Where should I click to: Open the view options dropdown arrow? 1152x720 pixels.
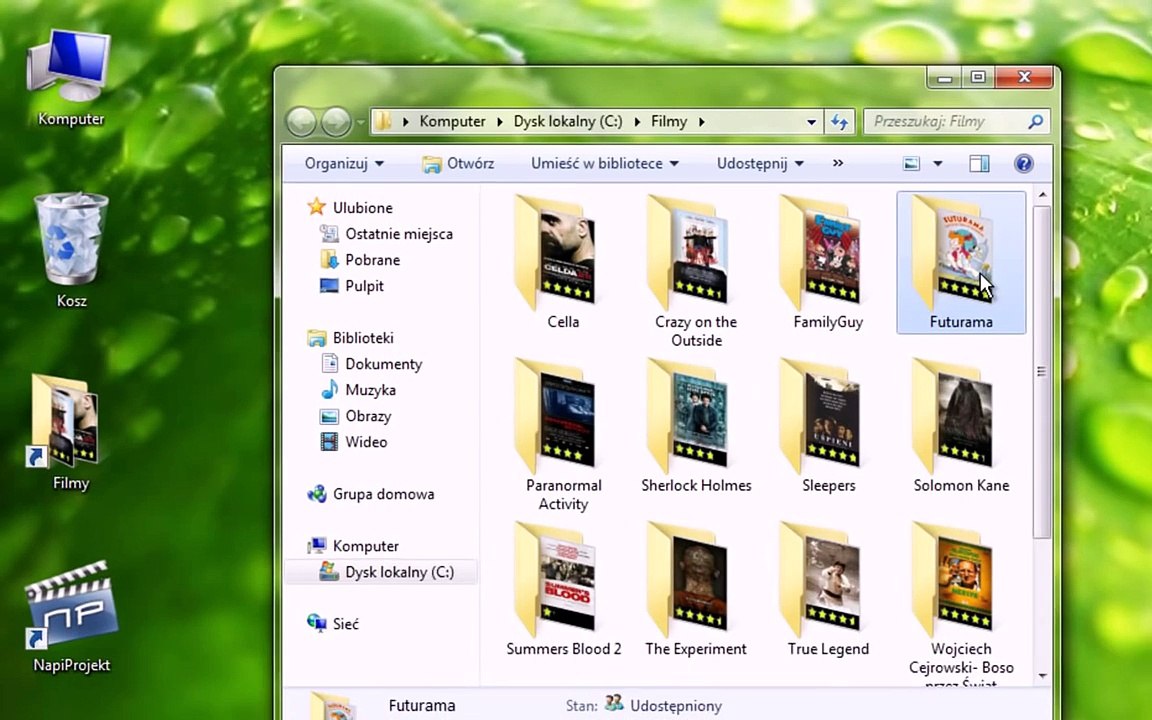937,164
